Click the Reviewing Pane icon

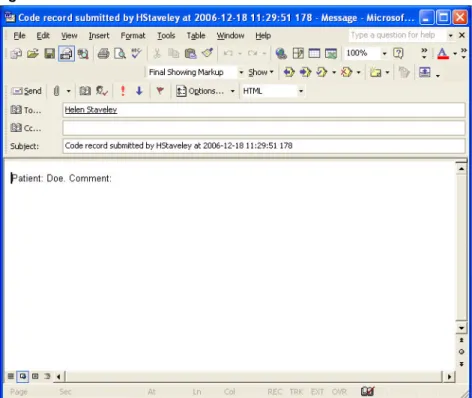425,72
